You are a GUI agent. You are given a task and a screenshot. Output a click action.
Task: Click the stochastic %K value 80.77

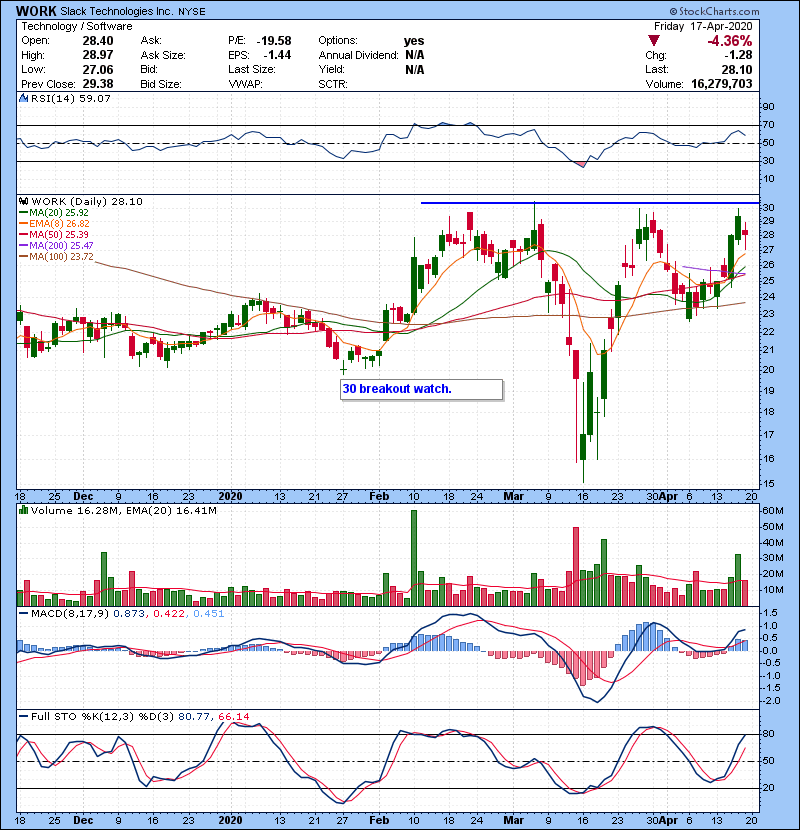[x=193, y=717]
